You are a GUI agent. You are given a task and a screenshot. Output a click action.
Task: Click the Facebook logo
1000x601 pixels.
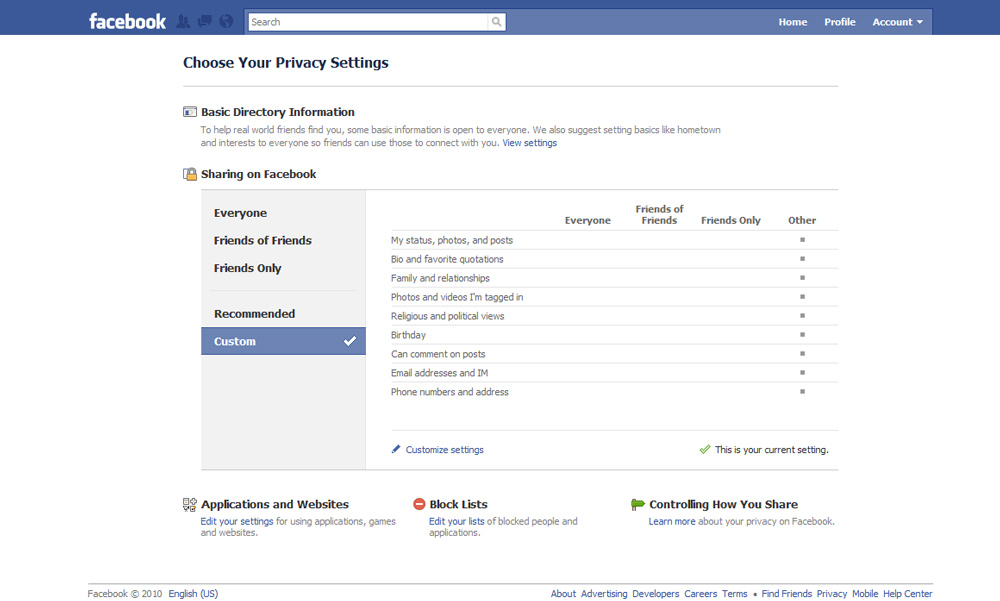(127, 22)
